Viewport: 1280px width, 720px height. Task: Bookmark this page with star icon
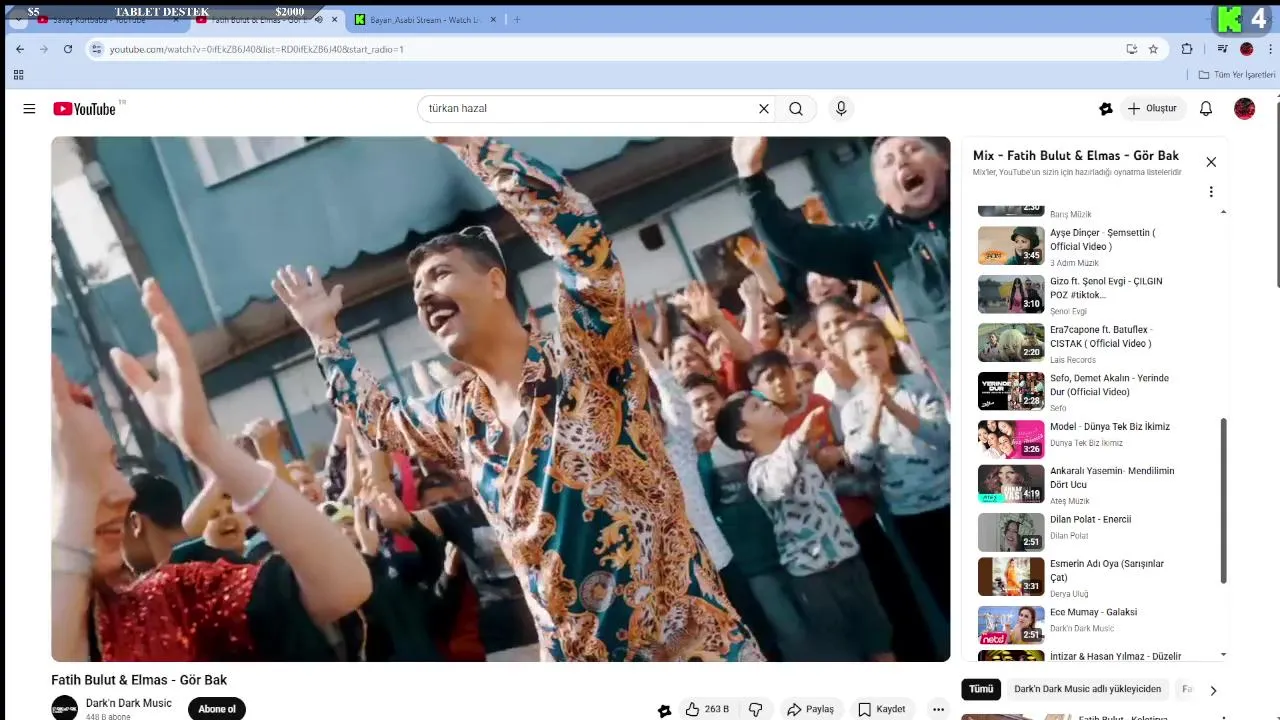coord(1153,49)
